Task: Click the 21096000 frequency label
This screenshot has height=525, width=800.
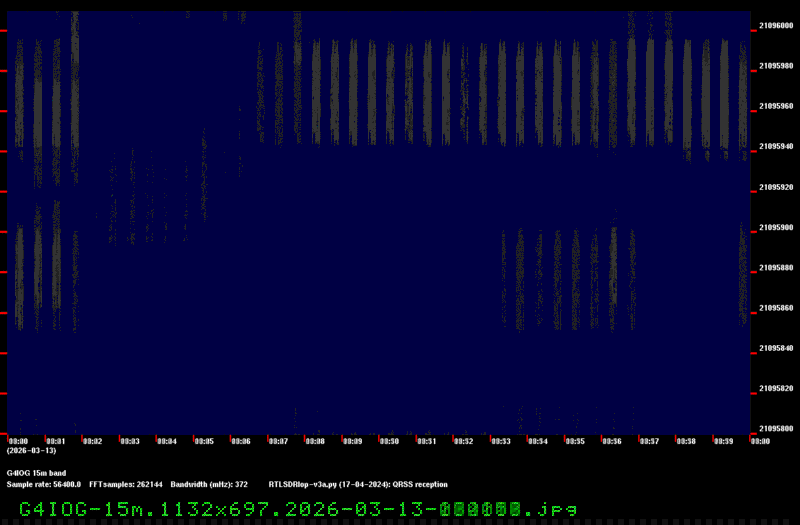Action: click(776, 26)
